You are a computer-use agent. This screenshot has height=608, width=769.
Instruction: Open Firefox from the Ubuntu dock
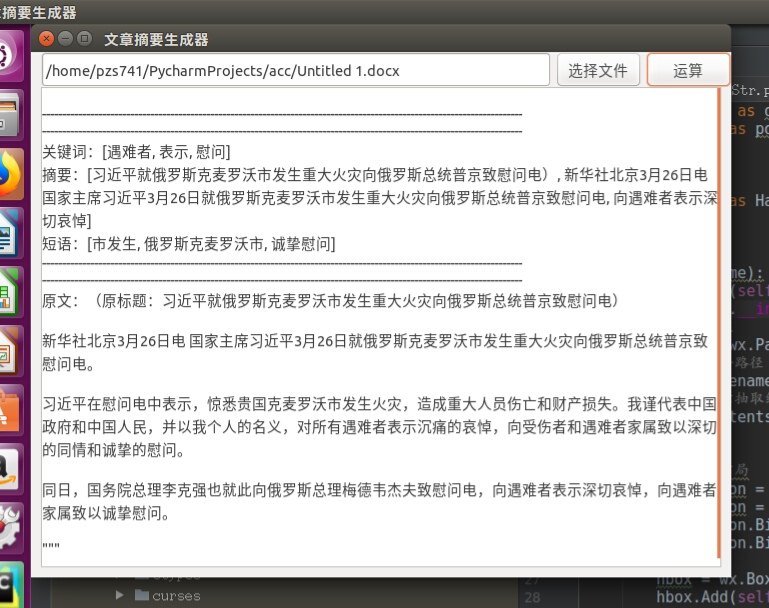coord(9,175)
